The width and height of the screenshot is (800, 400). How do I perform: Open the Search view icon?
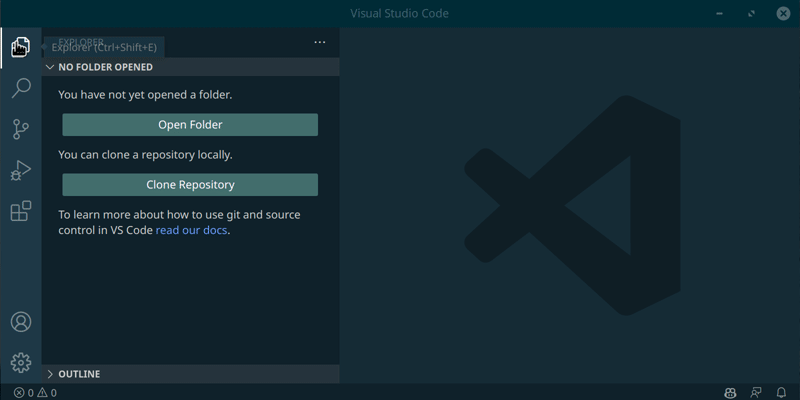pos(21,88)
